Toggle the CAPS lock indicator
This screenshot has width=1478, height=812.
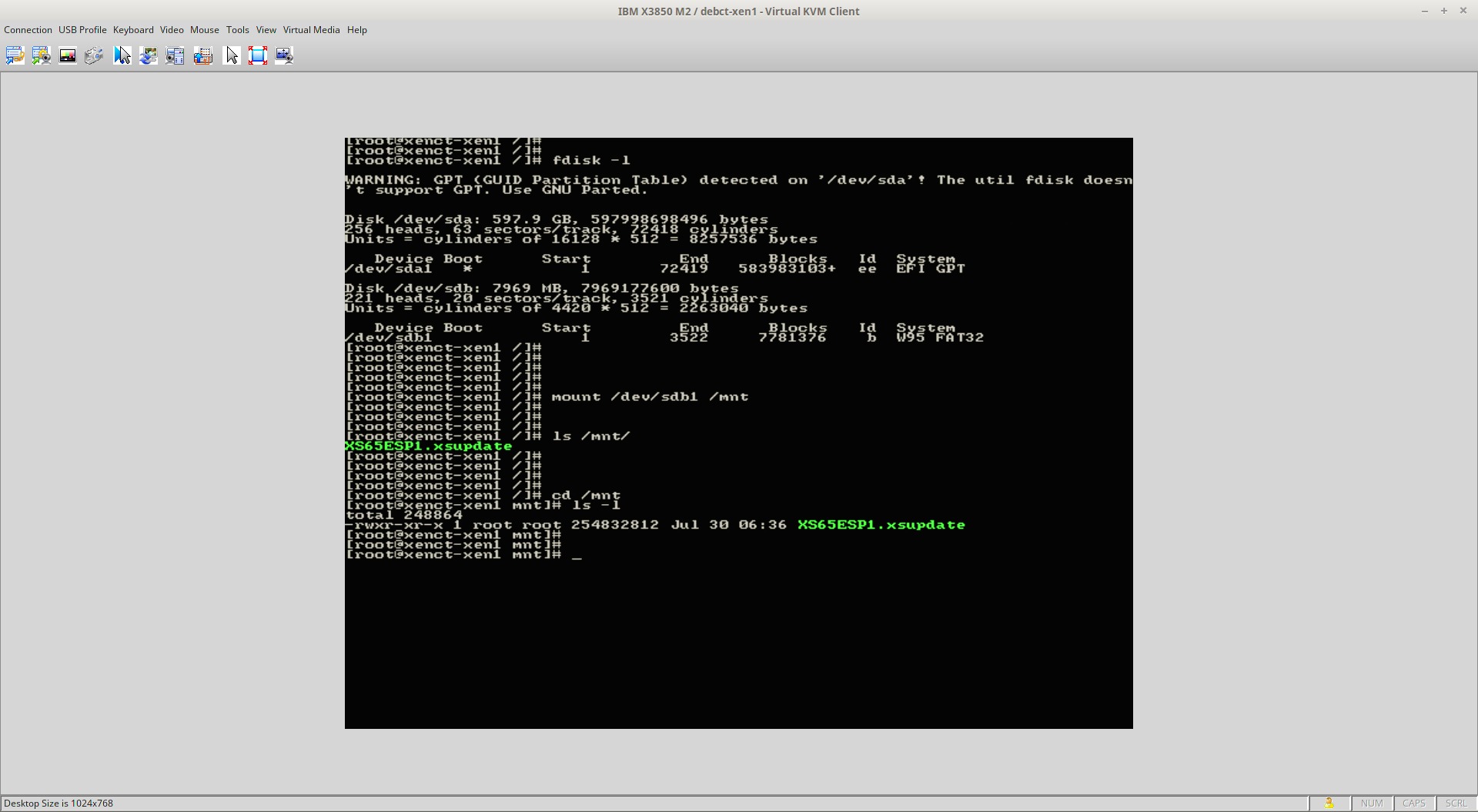[1414, 804]
